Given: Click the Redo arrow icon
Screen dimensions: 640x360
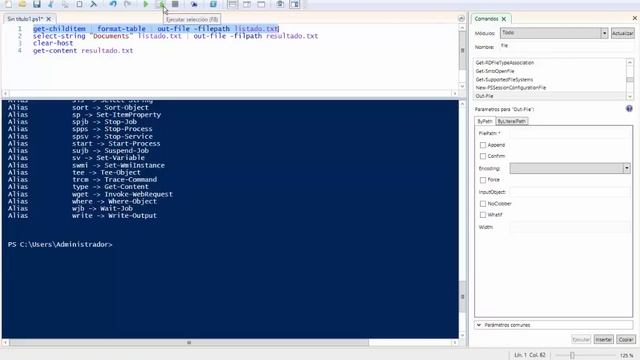Looking at the screenshot, I should coord(127,4).
